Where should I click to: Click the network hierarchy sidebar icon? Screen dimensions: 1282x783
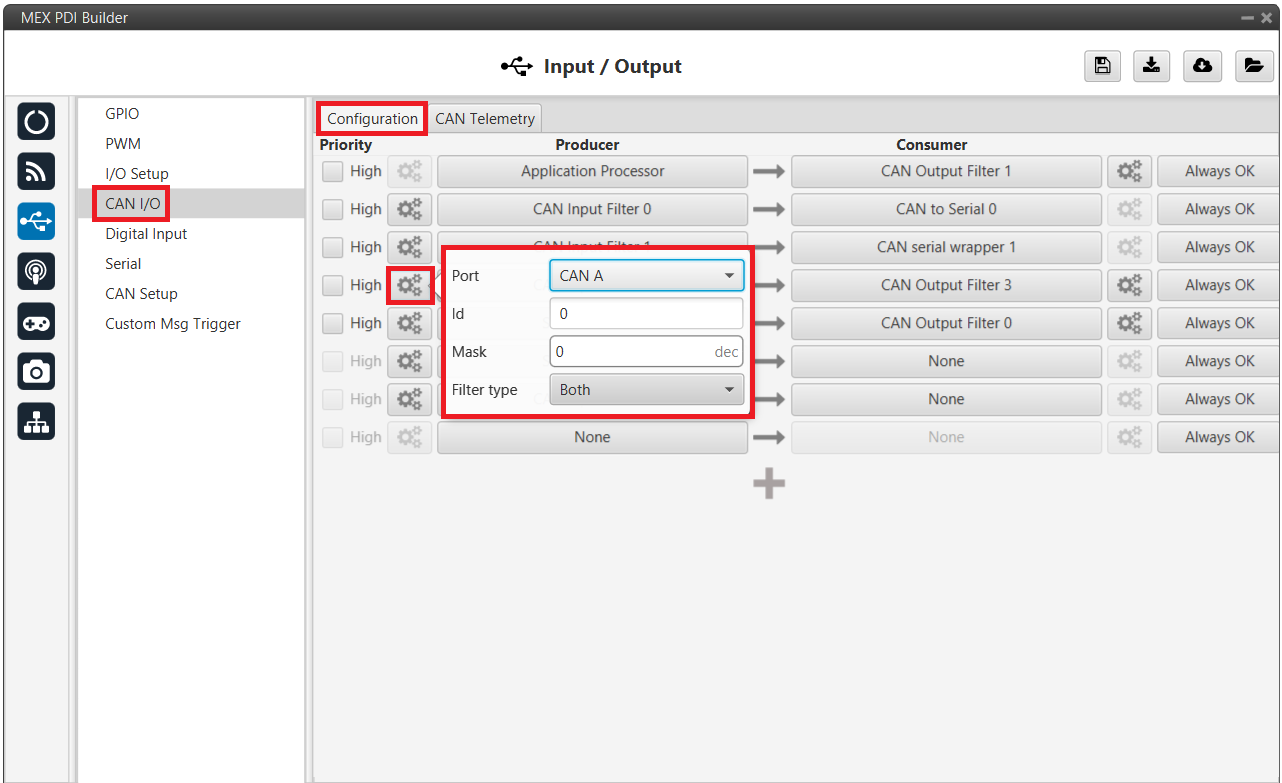click(36, 422)
